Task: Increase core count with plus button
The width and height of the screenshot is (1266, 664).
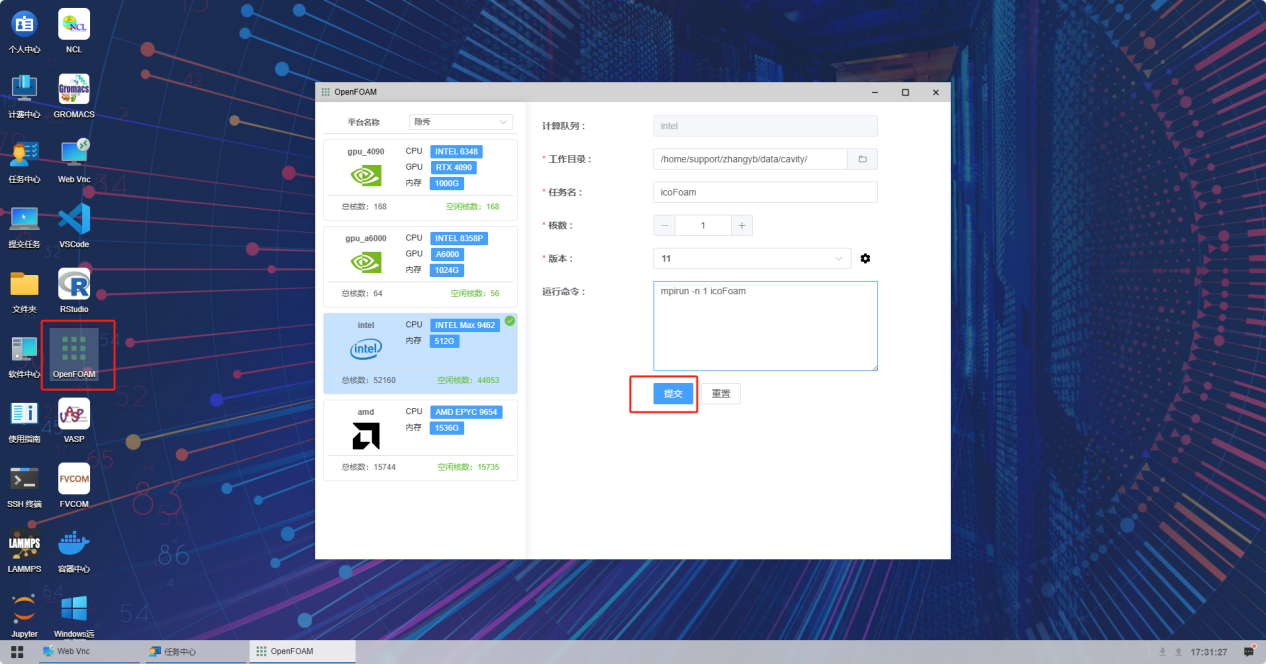Action: (x=742, y=226)
